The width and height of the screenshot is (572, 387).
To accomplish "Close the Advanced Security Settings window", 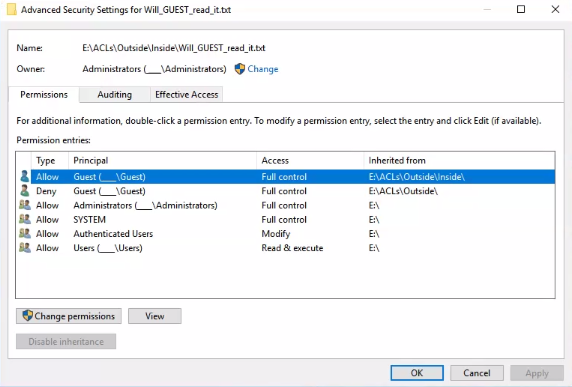I will coord(555,9).
